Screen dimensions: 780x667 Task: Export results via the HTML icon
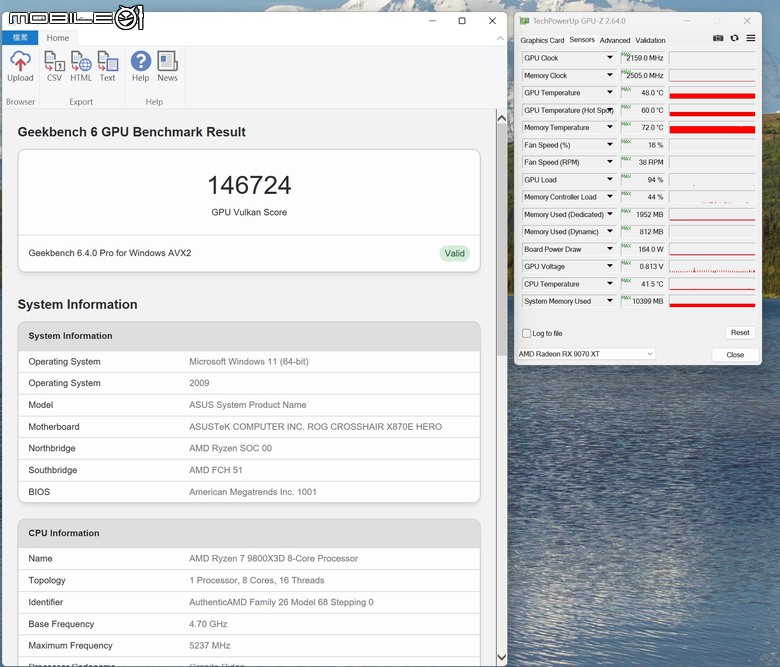[x=81, y=61]
